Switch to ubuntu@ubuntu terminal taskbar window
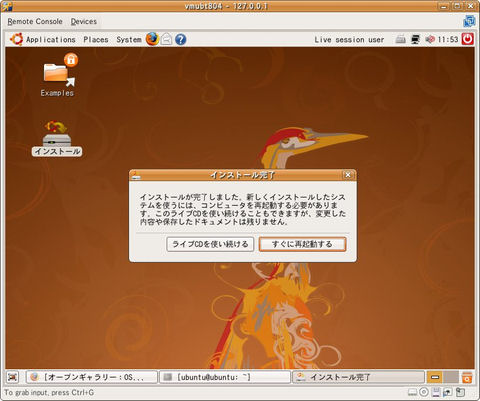The height and width of the screenshot is (401, 480). pyautogui.click(x=225, y=377)
